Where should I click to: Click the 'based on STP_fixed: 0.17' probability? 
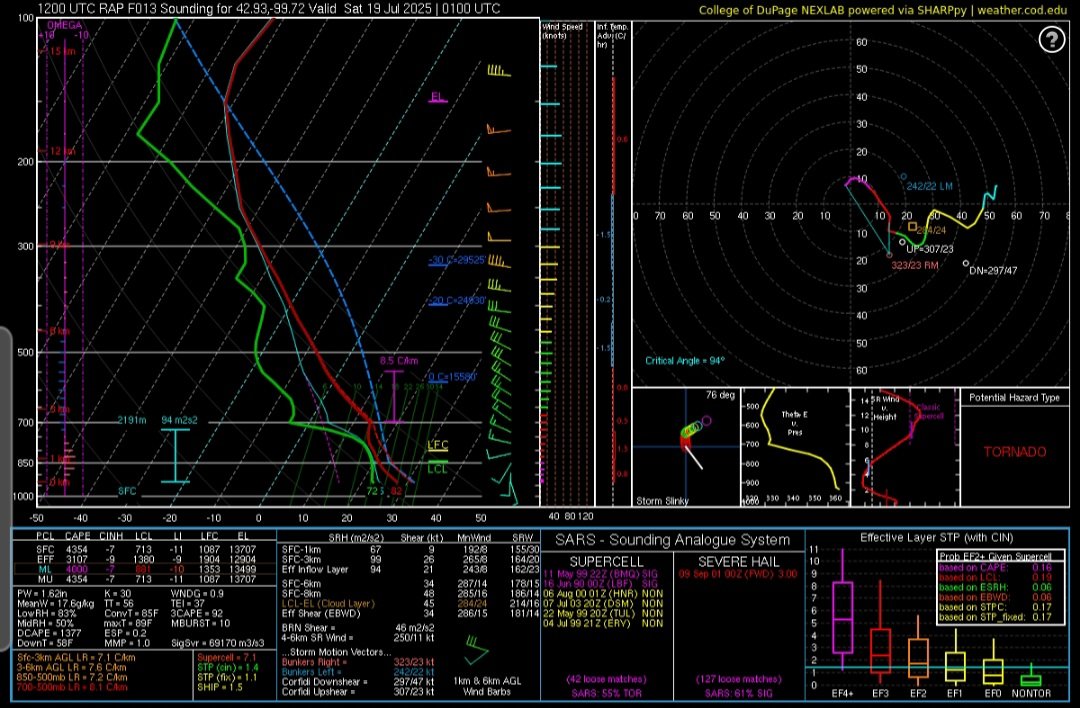pos(995,617)
